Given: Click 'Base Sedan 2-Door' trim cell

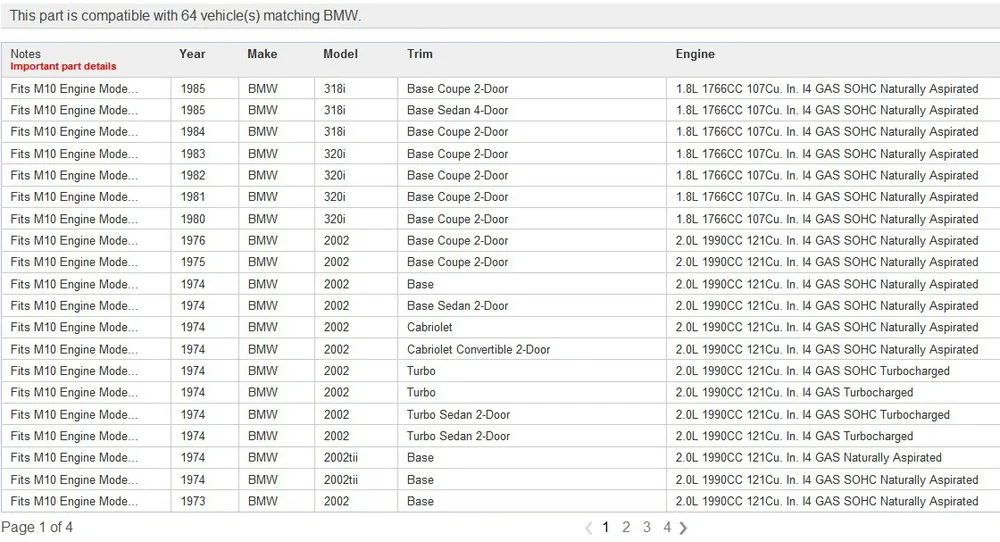Looking at the screenshot, I should (457, 305).
